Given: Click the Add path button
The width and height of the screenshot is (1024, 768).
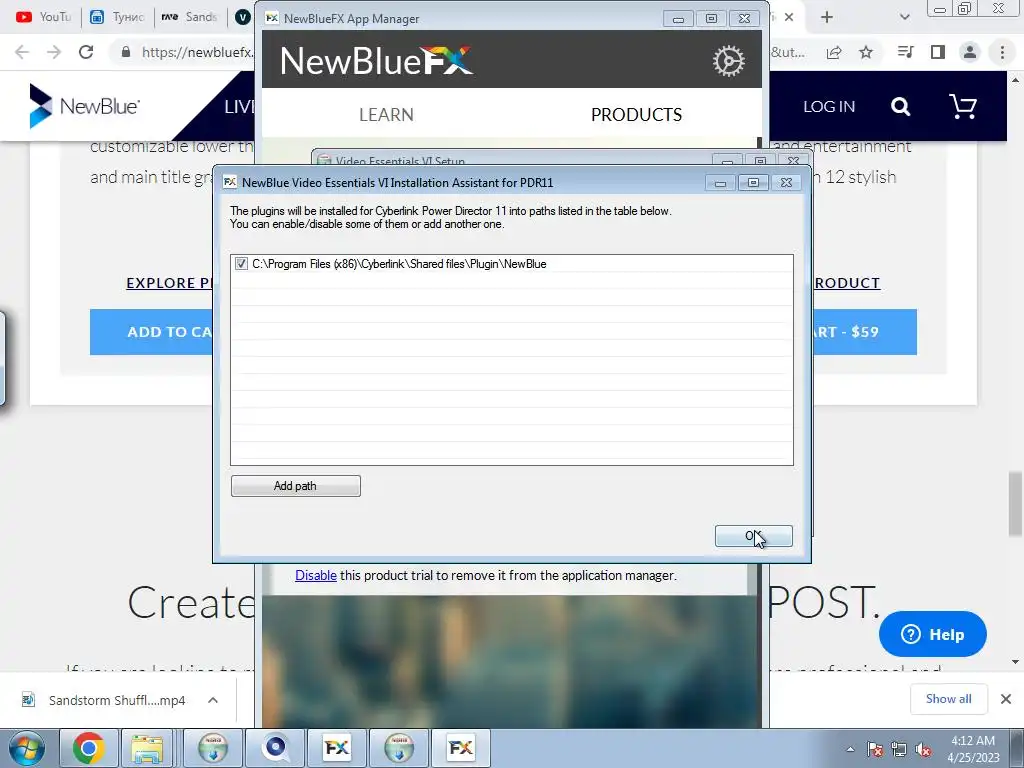Looking at the screenshot, I should click(295, 486).
